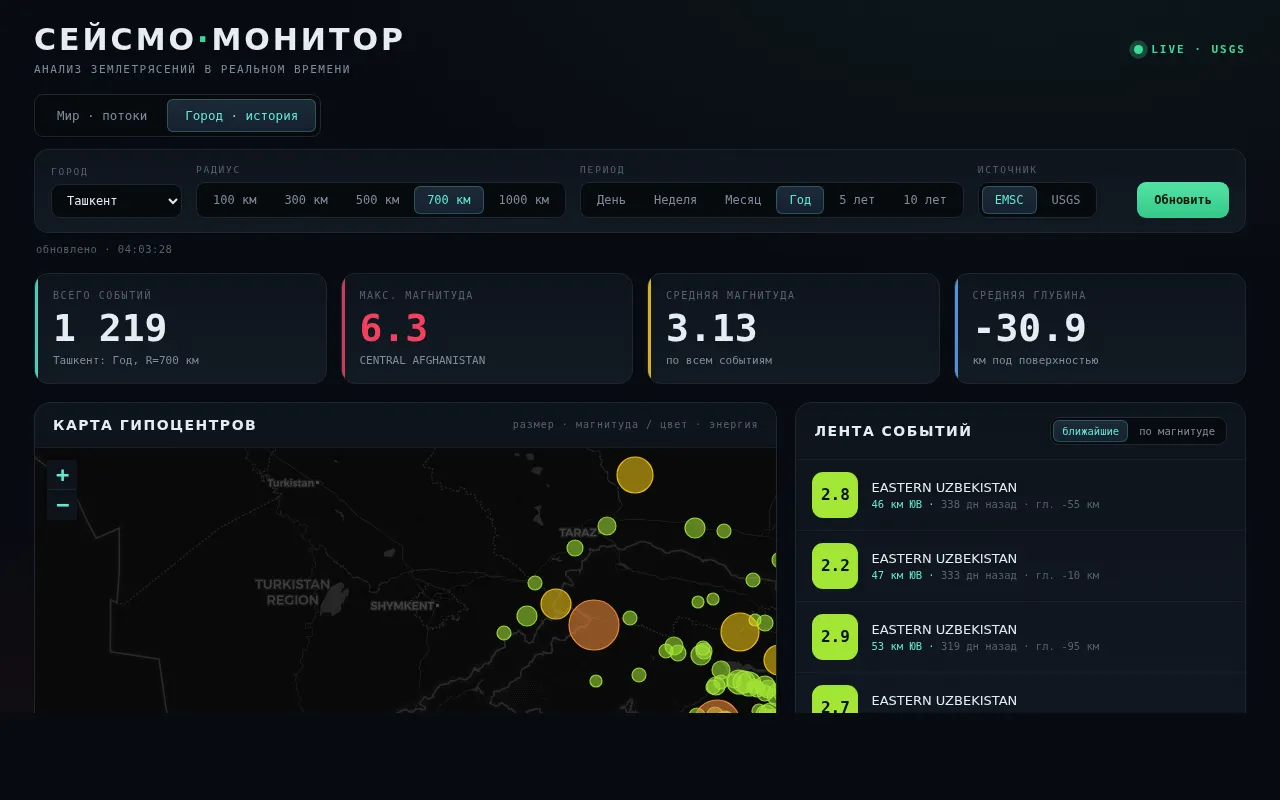Image resolution: width=1280 pixels, height=800 pixels.
Task: Select the yellow circle north of Taraz
Action: pyautogui.click(x=635, y=475)
